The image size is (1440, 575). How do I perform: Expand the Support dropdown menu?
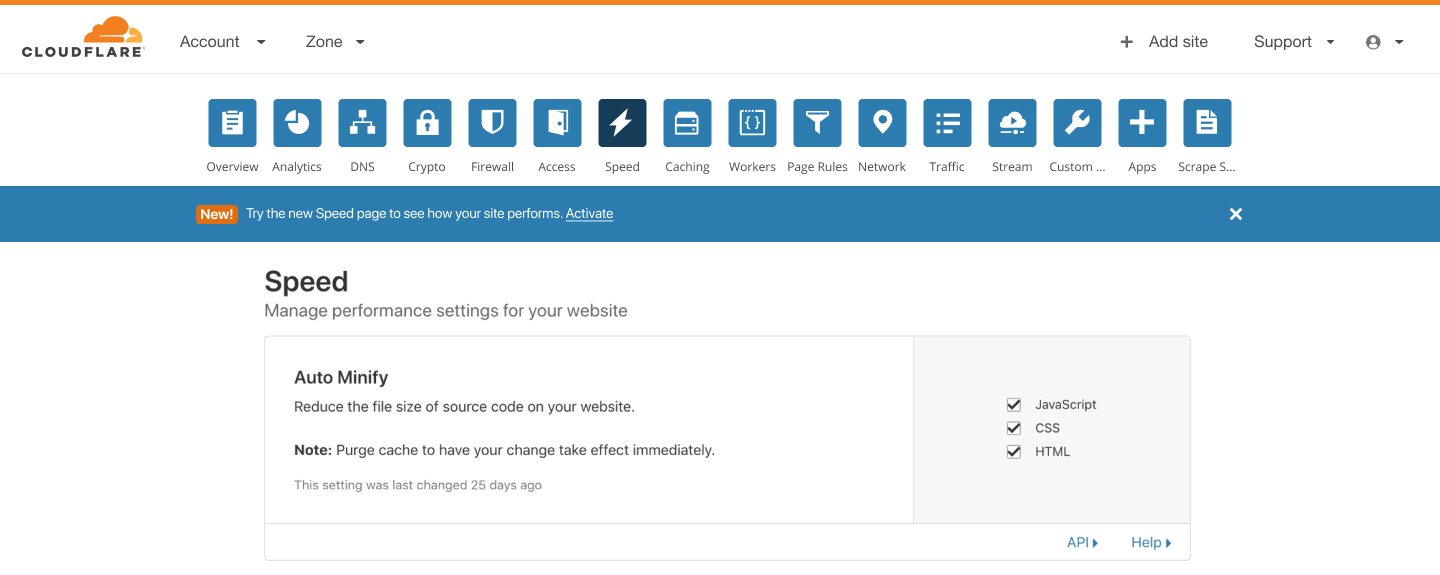pos(1294,42)
